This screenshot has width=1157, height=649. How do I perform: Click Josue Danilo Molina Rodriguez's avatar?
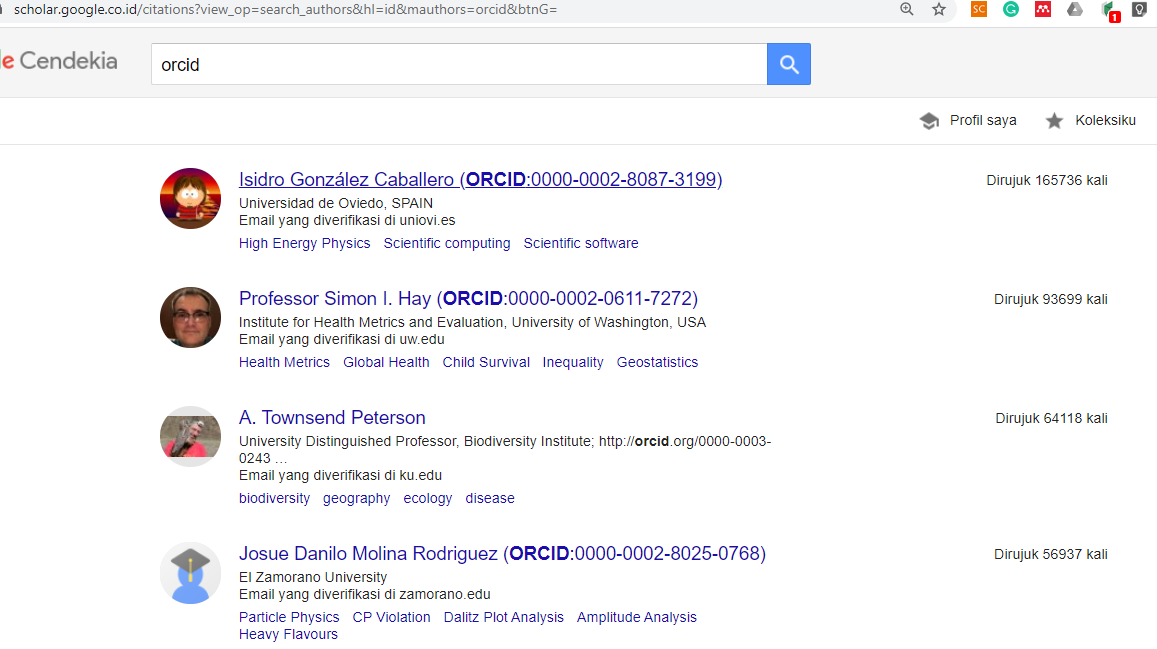[190, 573]
